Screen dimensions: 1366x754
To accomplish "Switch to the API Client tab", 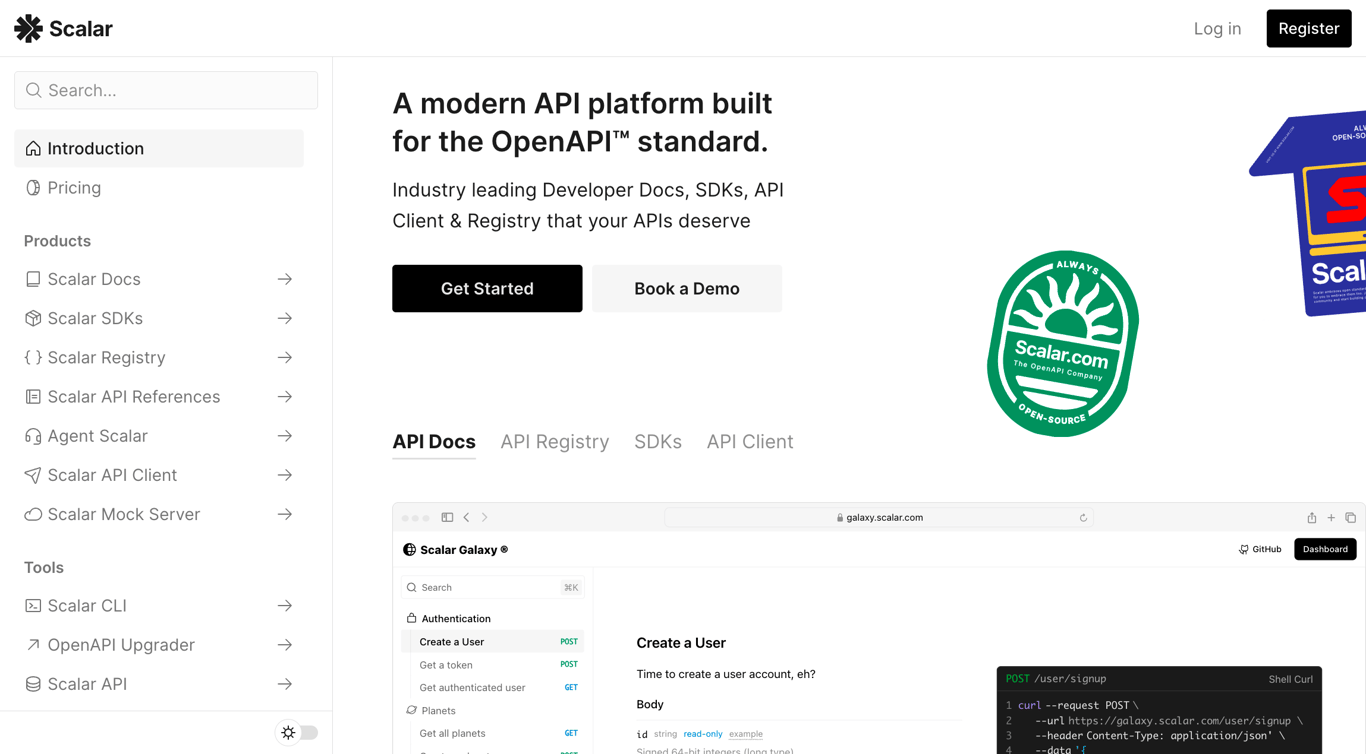I will [750, 441].
